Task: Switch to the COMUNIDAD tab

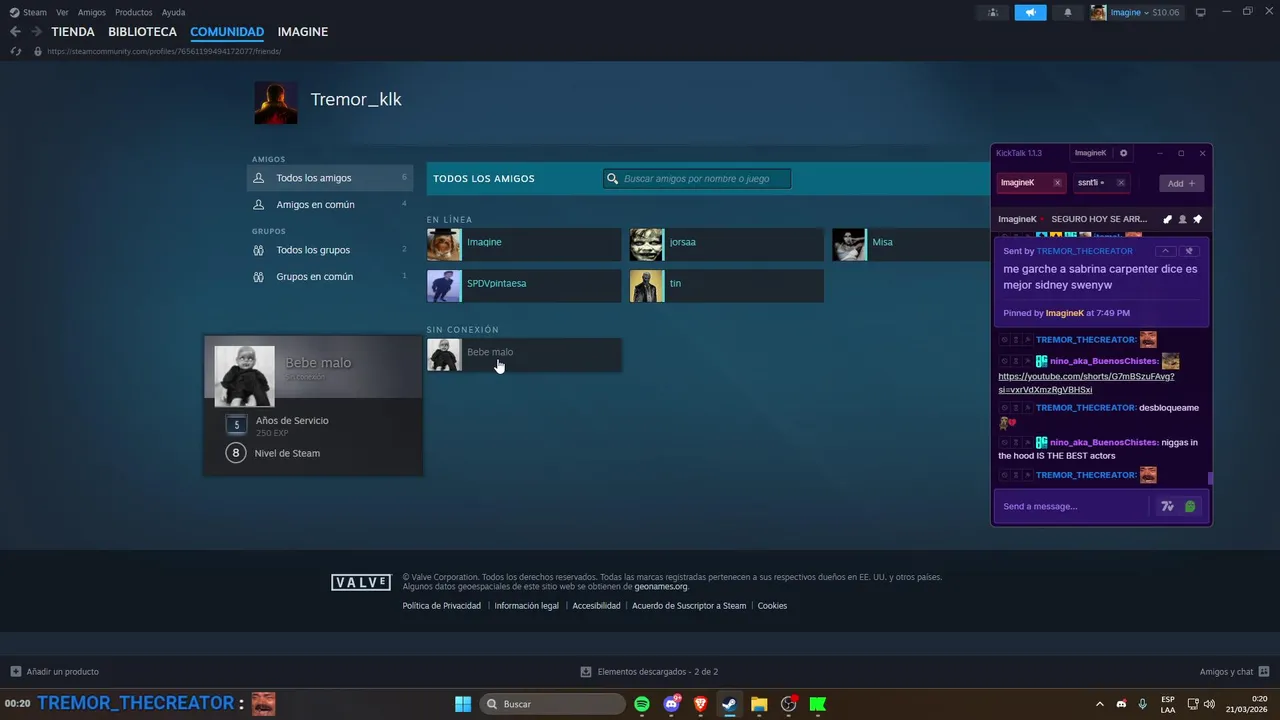Action: click(227, 32)
